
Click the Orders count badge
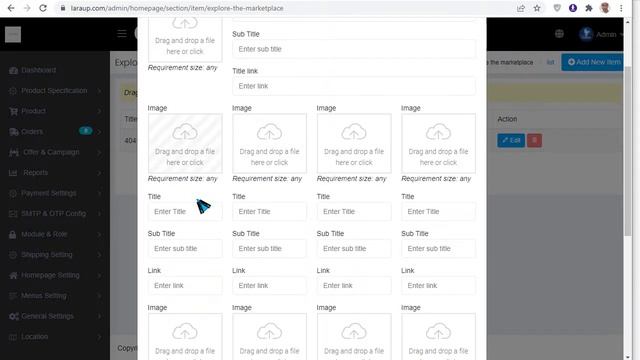[x=85, y=131]
